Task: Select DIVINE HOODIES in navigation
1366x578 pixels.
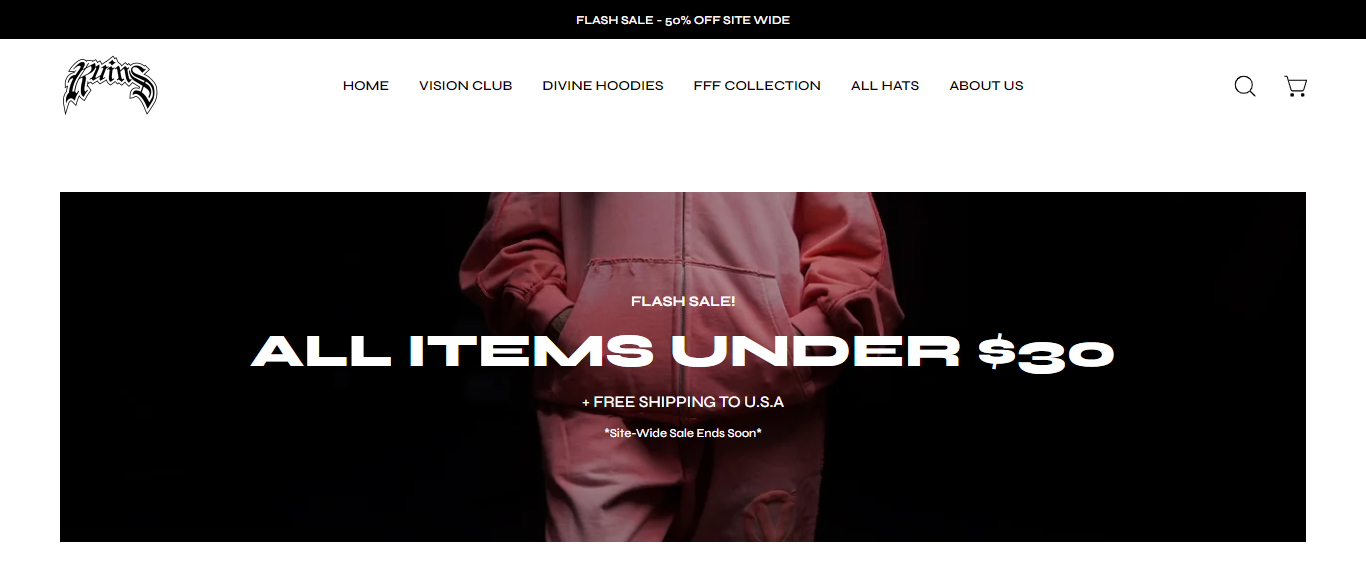Action: 603,86
